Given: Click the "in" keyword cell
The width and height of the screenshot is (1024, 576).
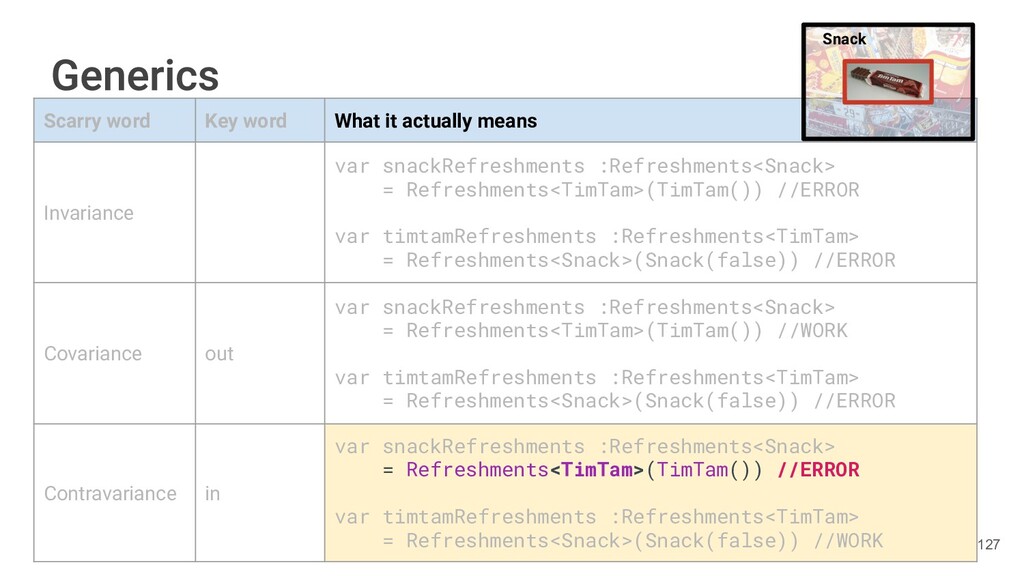Looking at the screenshot, I should [212, 494].
